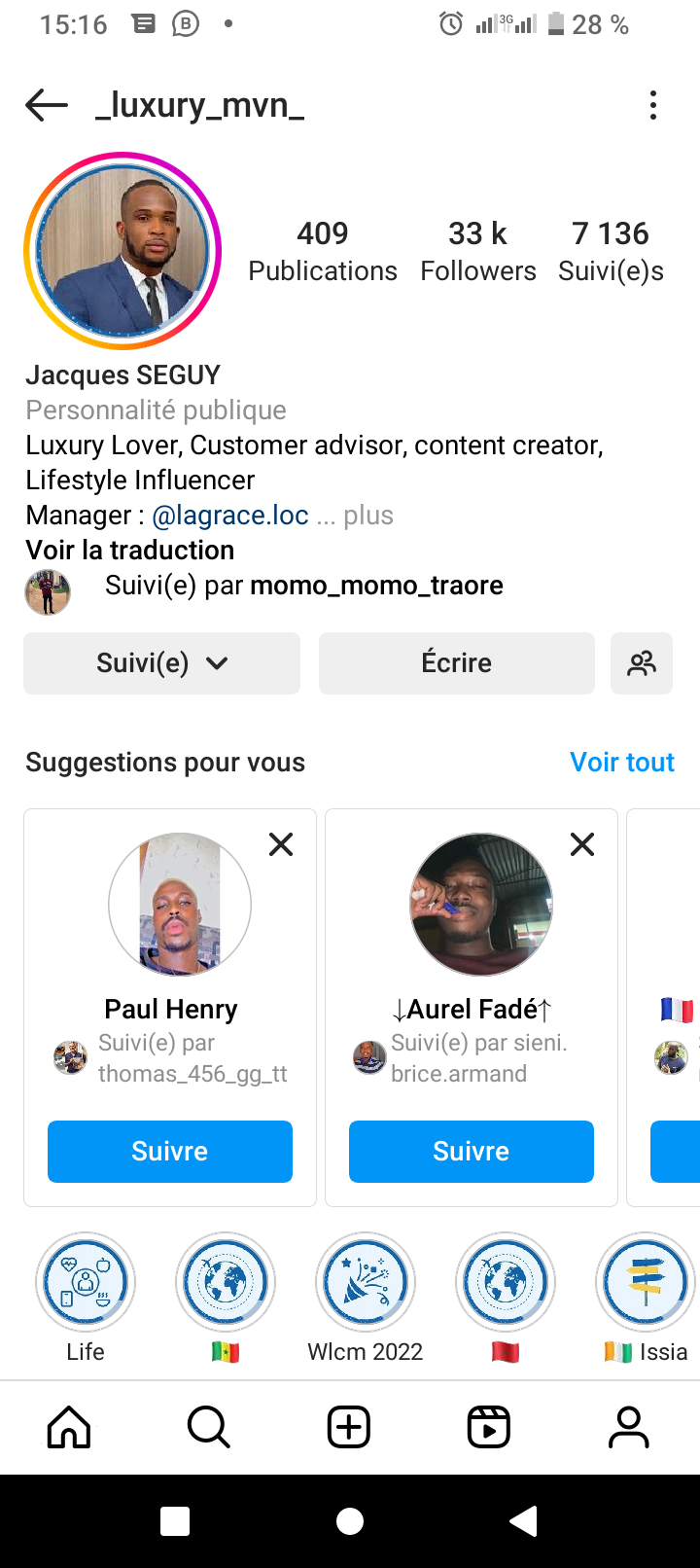Open the three-dot options menu

pyautogui.click(x=653, y=105)
